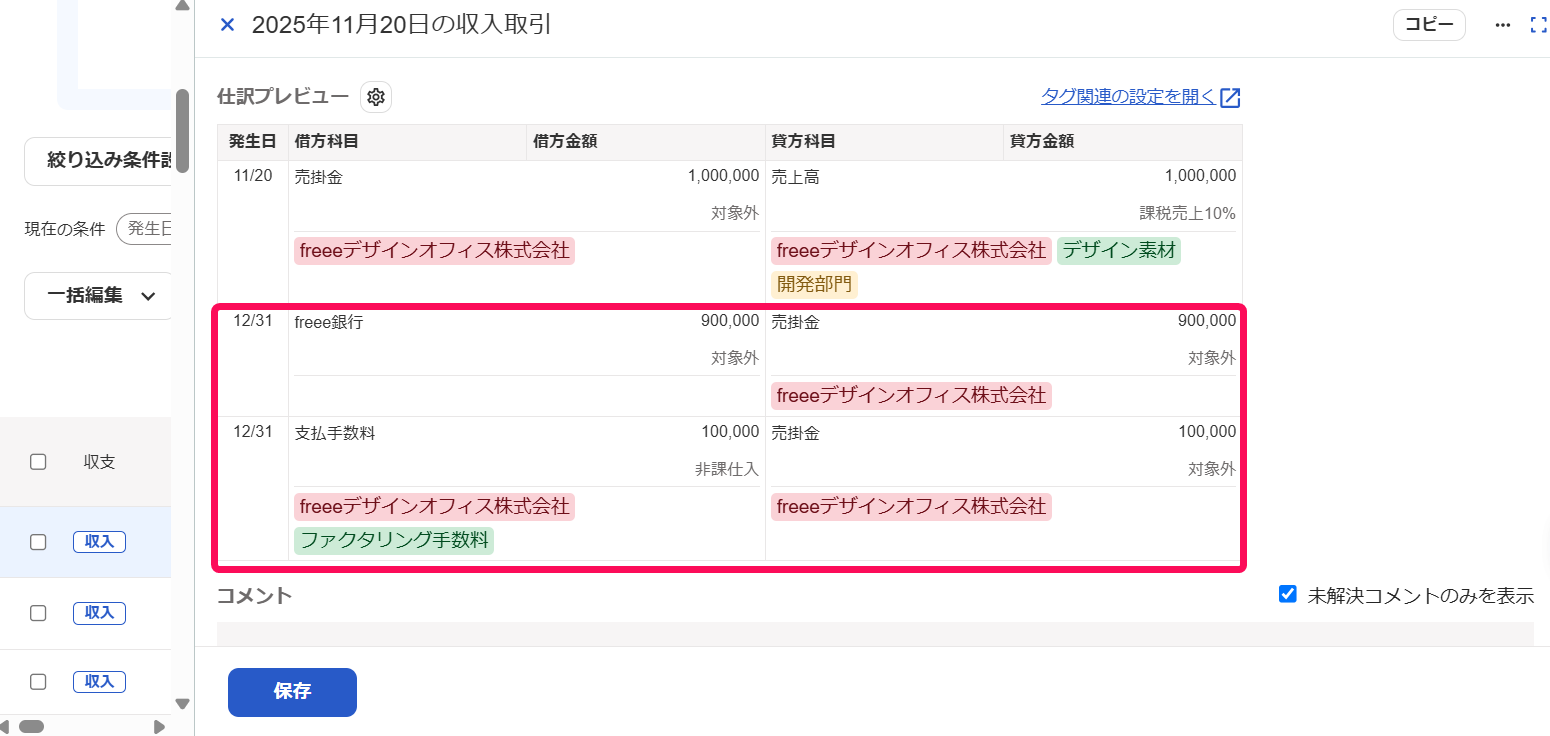1550x736 pixels.
Task: Click the 課税売上10% tax label
Action: tap(1188, 213)
